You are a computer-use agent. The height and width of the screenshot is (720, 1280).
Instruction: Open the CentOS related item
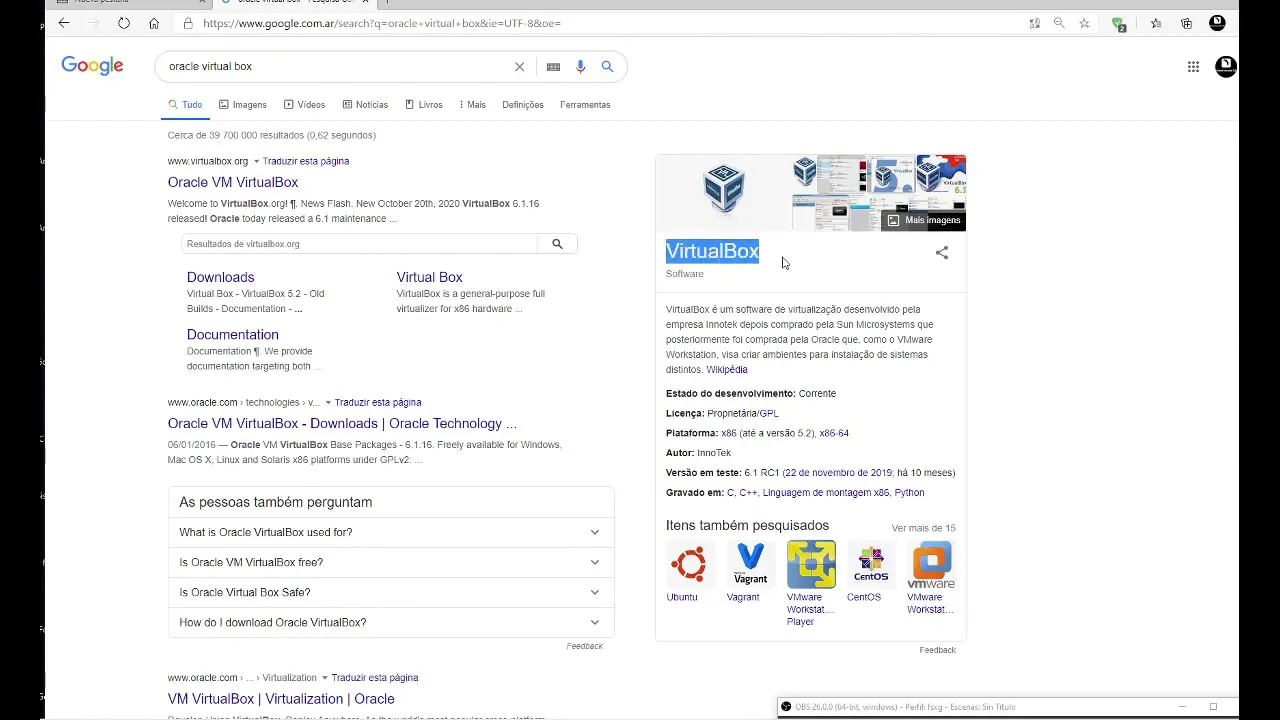pos(871,572)
